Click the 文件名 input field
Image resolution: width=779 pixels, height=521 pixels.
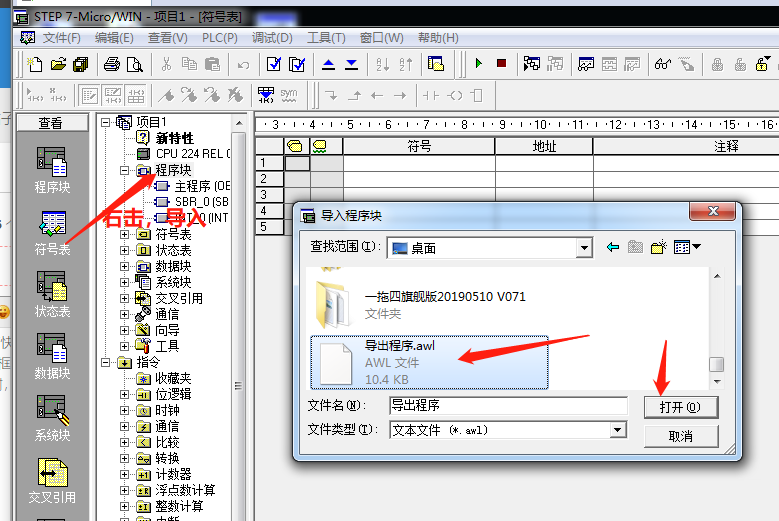click(508, 406)
